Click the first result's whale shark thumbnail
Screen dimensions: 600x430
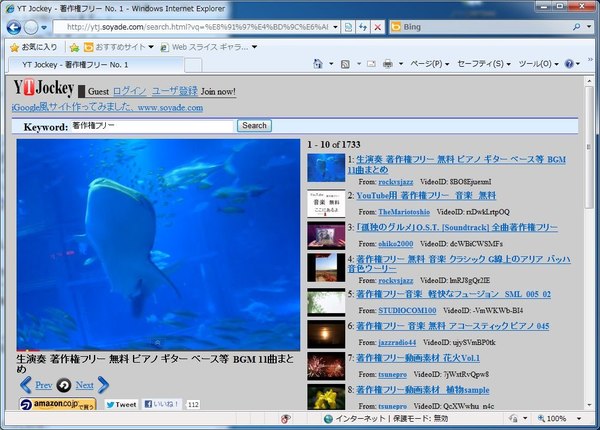[x=325, y=166]
